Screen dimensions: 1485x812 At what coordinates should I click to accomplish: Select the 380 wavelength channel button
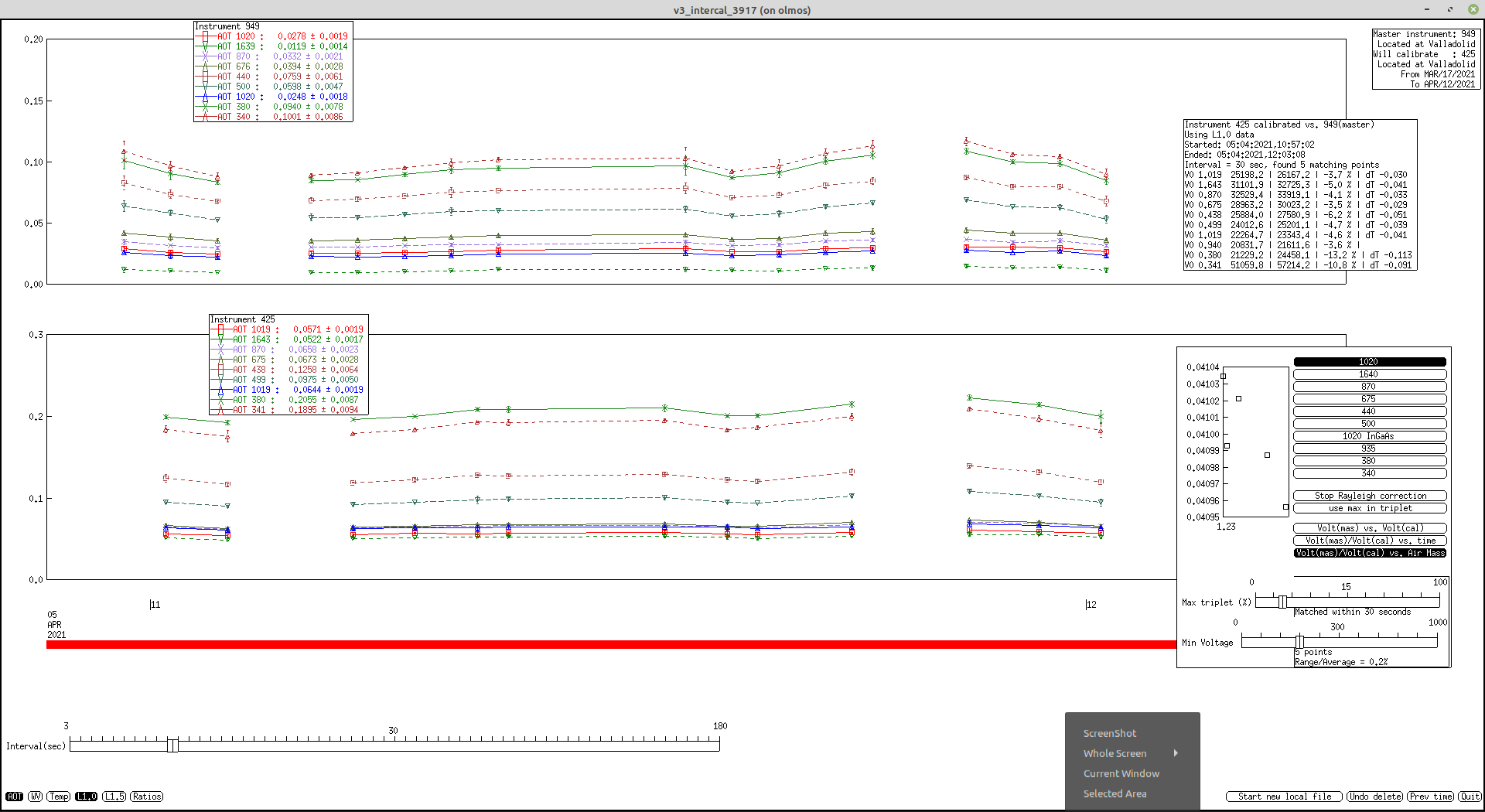tap(1369, 461)
